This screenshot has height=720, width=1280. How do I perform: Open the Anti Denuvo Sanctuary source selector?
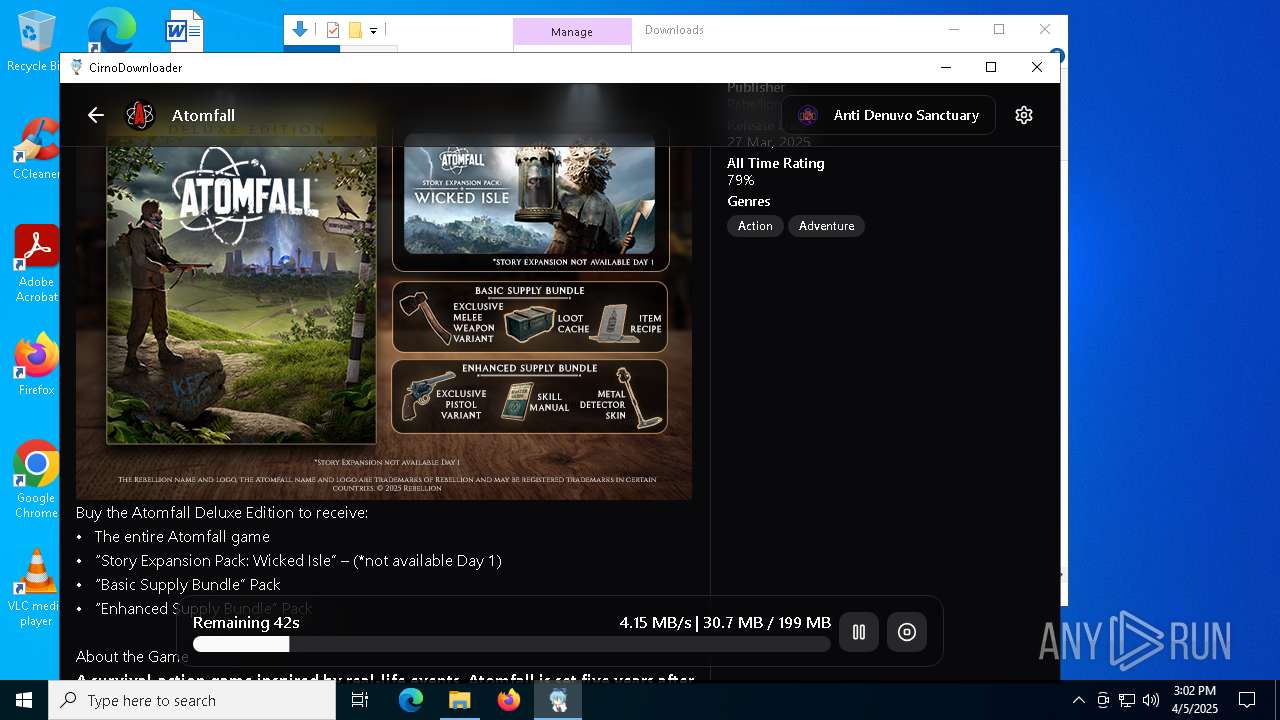(888, 115)
